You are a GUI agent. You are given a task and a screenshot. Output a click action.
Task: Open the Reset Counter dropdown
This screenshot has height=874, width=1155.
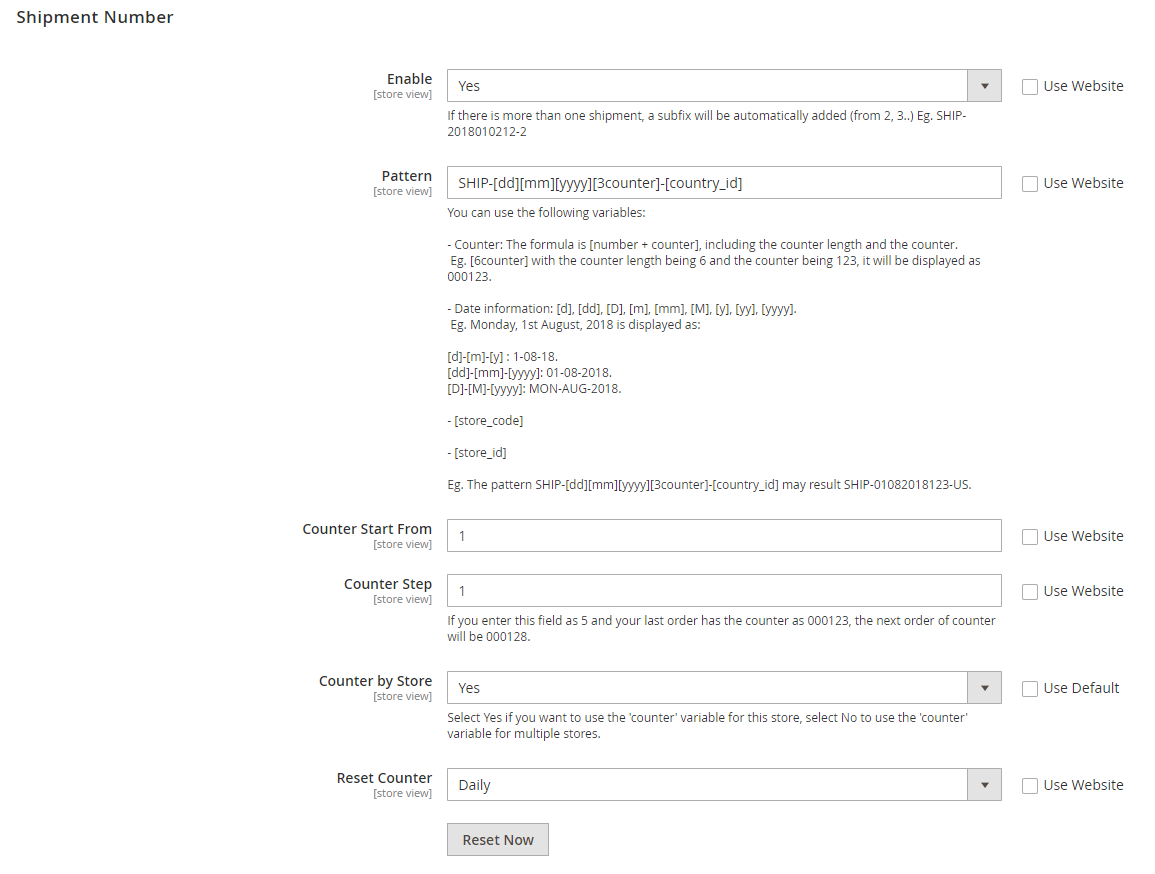point(723,785)
